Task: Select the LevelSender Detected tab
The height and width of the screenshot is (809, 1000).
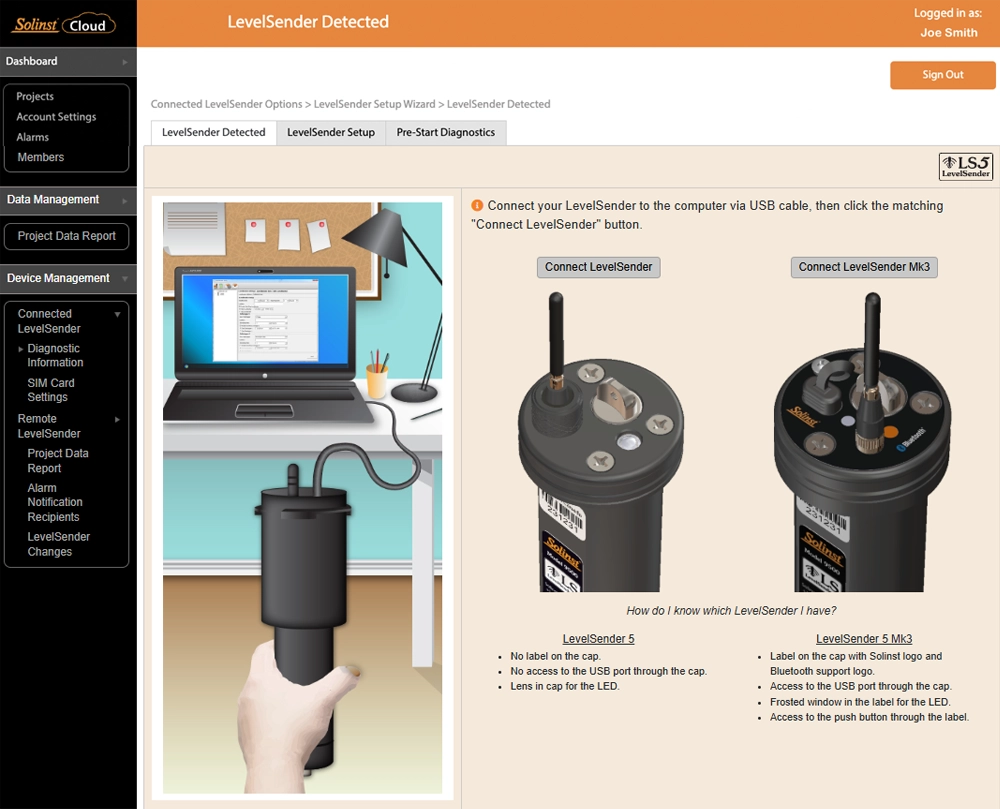Action: [213, 132]
